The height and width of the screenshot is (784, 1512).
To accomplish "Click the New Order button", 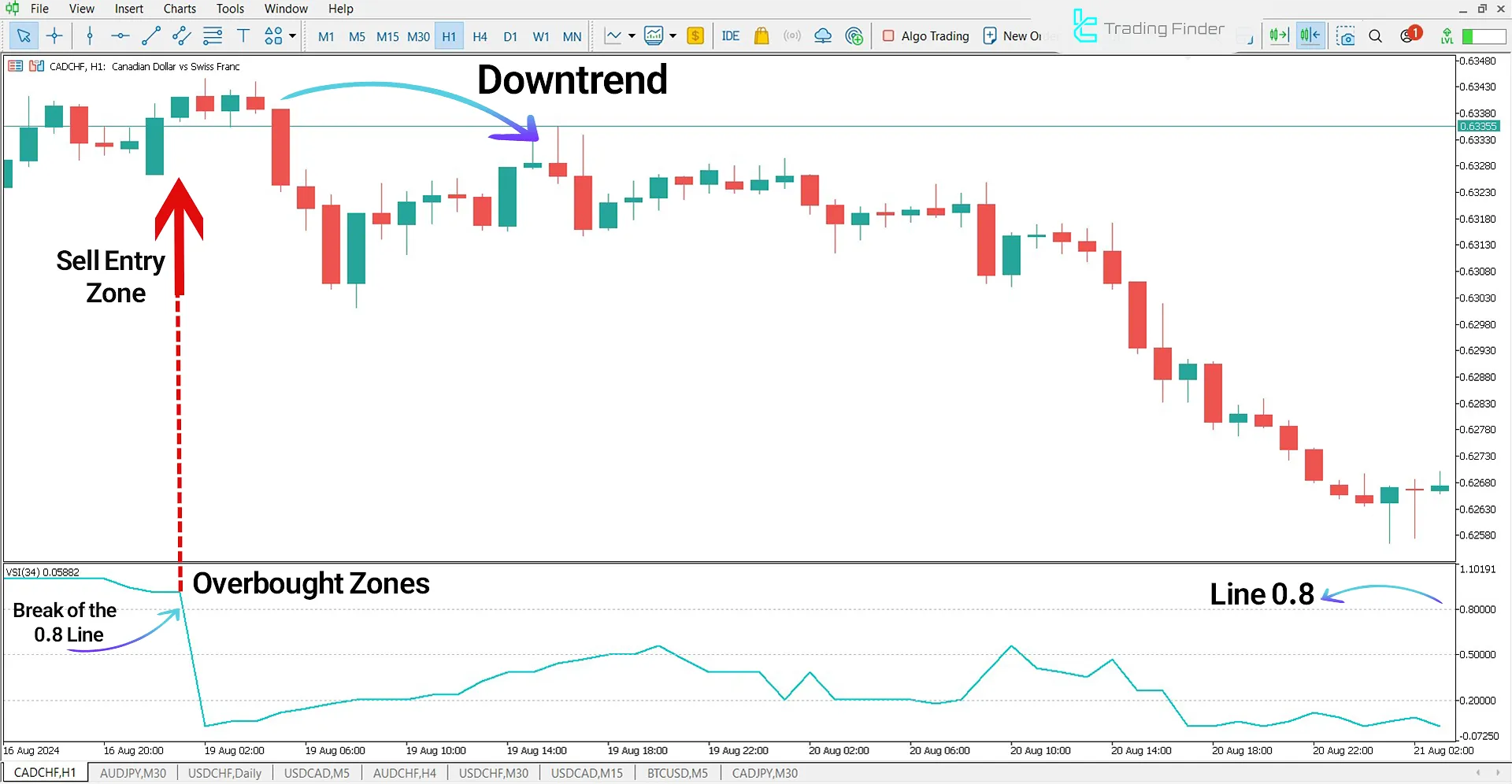I will (x=1014, y=35).
